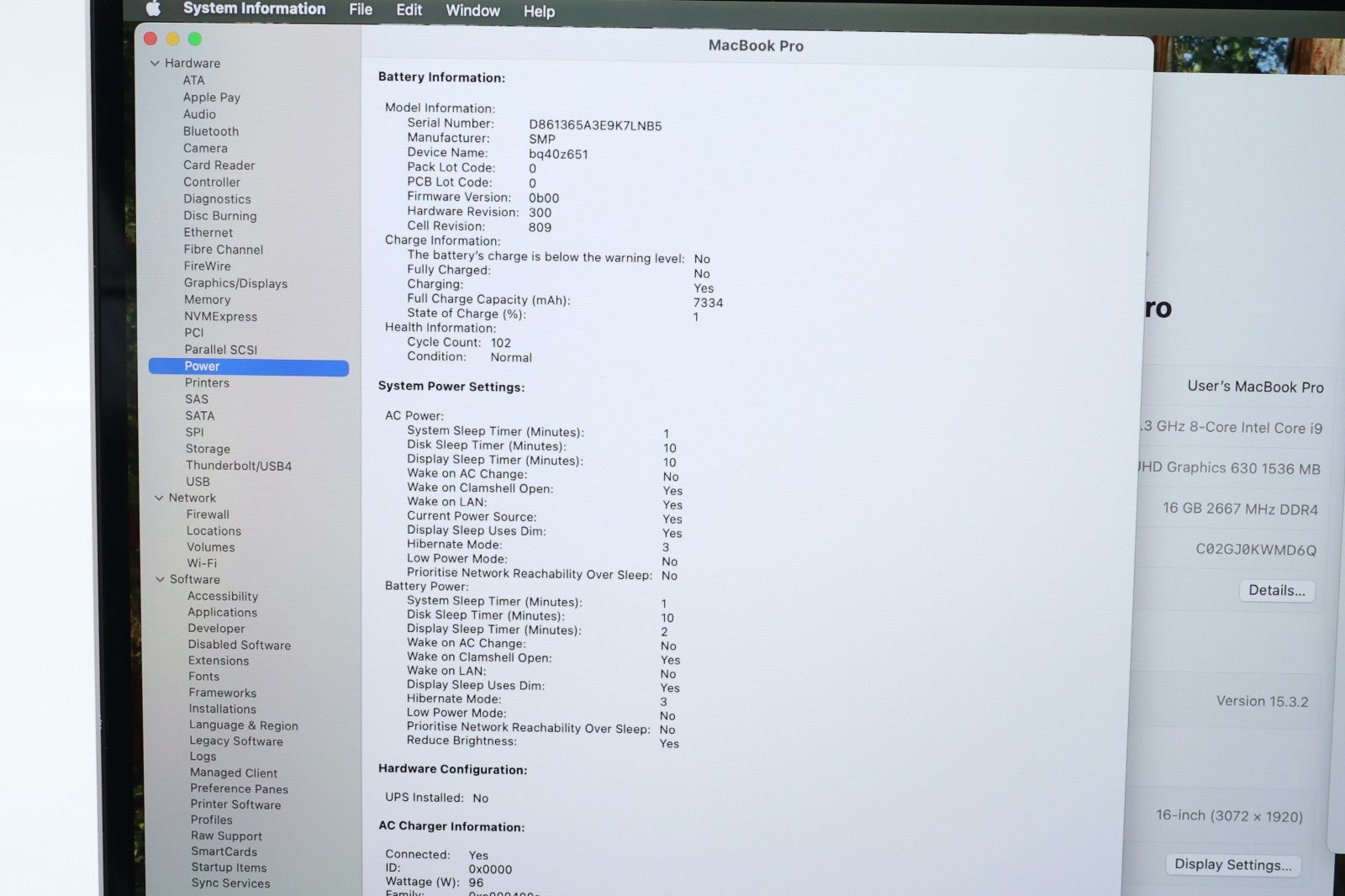Open the Apple menu icon
The image size is (1345, 896).
pyautogui.click(x=153, y=8)
